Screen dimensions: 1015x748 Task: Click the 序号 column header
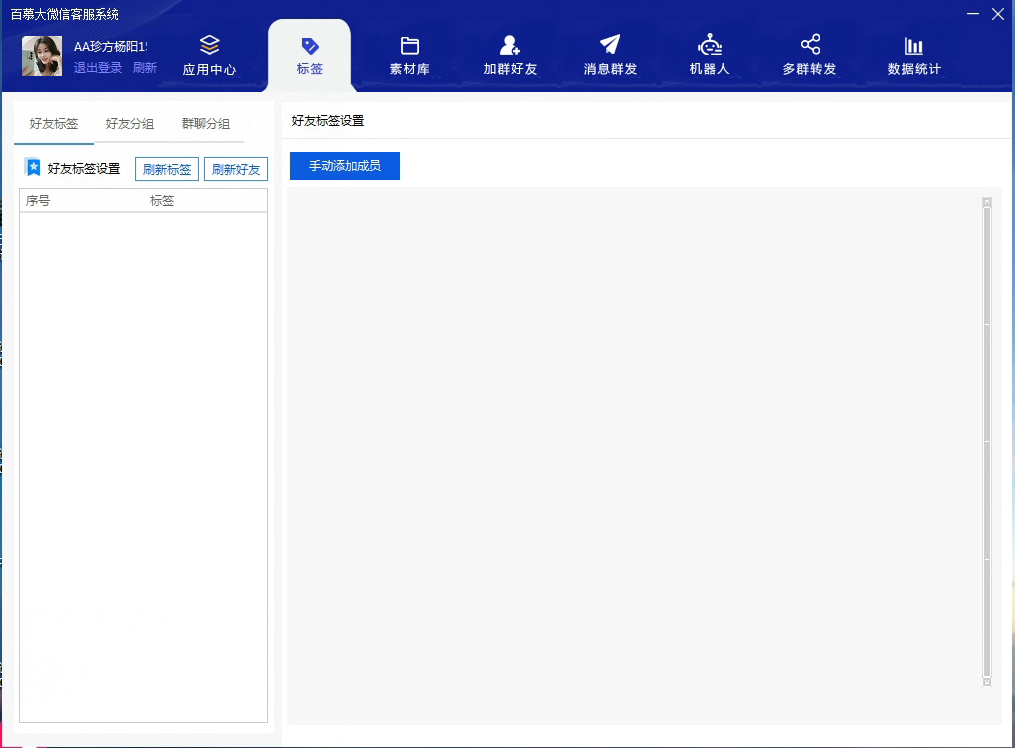pyautogui.click(x=38, y=201)
